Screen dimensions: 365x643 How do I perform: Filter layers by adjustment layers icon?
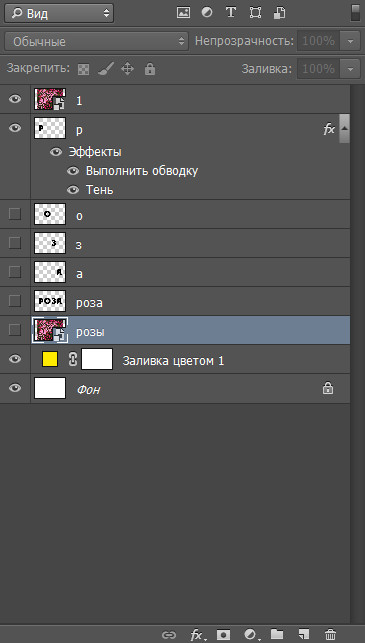pos(207,13)
